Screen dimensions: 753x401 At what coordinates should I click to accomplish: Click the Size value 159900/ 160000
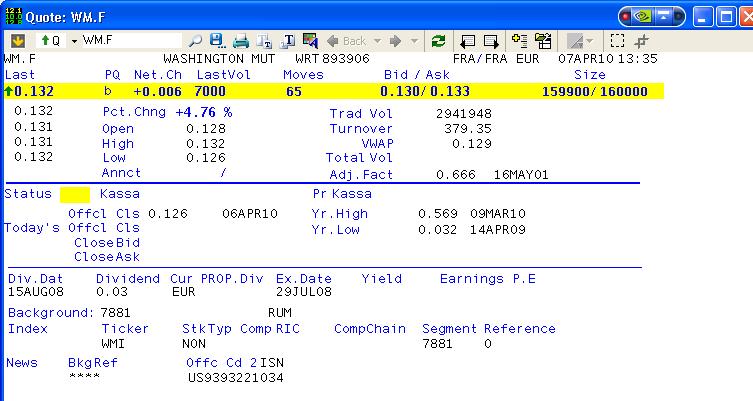pyautogui.click(x=595, y=91)
